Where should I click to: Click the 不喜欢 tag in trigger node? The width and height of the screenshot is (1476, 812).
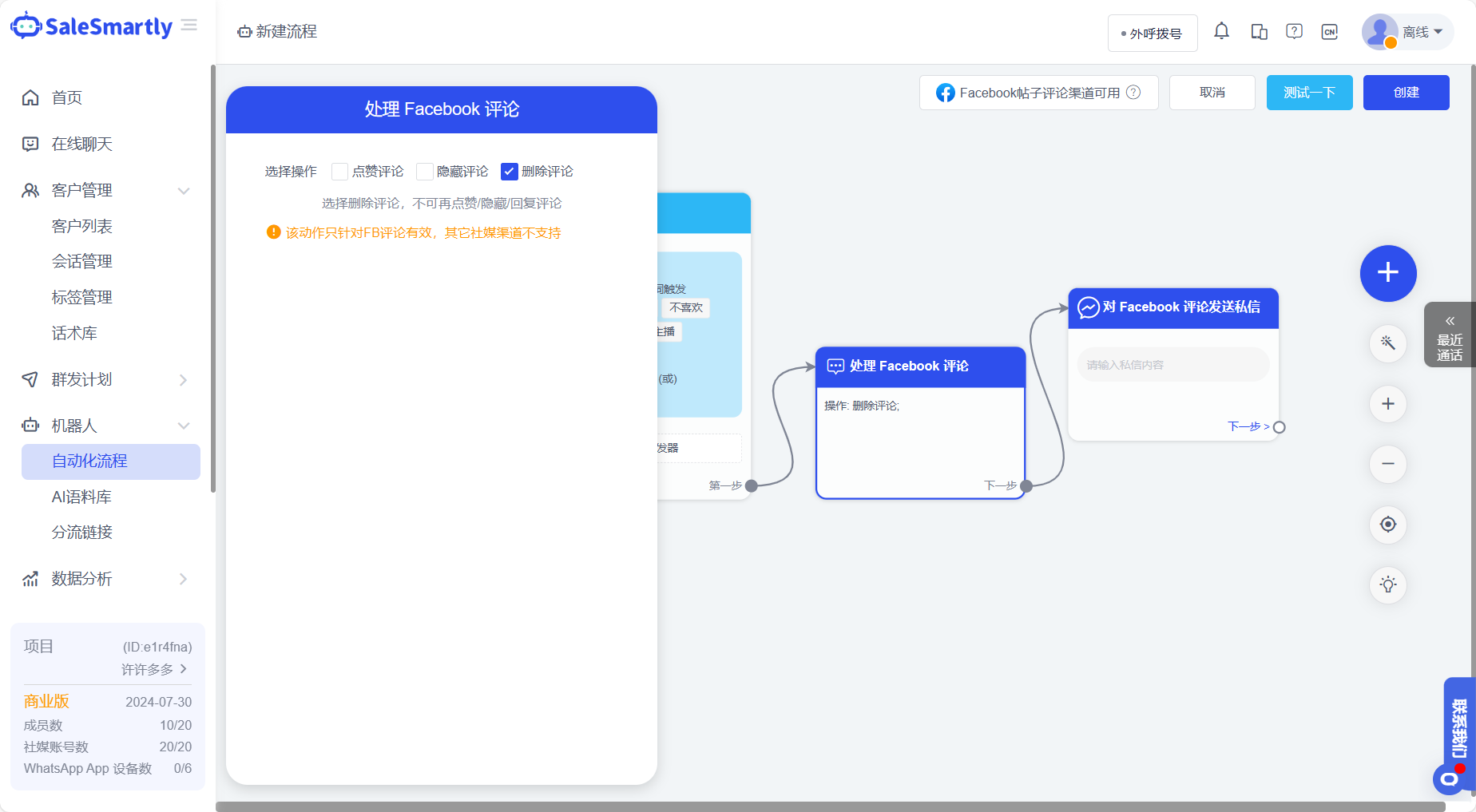(686, 307)
